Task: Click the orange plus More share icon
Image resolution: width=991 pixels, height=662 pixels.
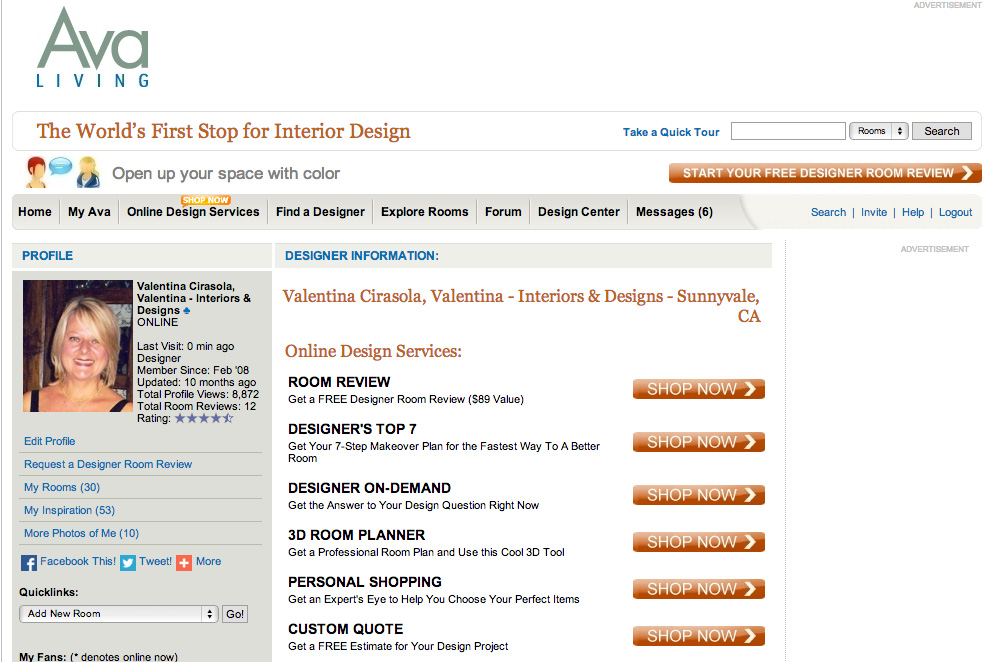Action: pos(184,563)
